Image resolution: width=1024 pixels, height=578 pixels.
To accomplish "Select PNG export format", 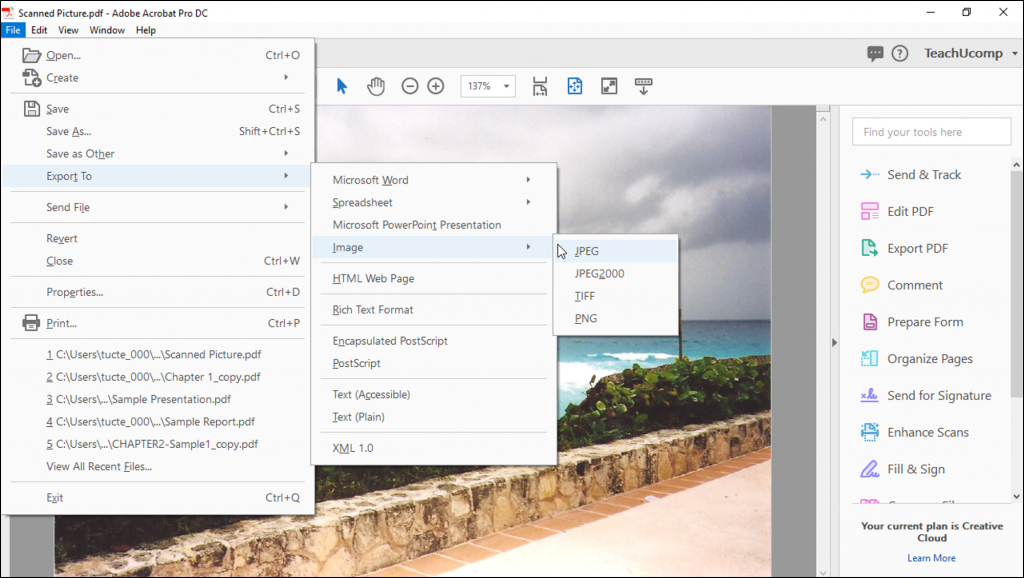I will point(586,318).
